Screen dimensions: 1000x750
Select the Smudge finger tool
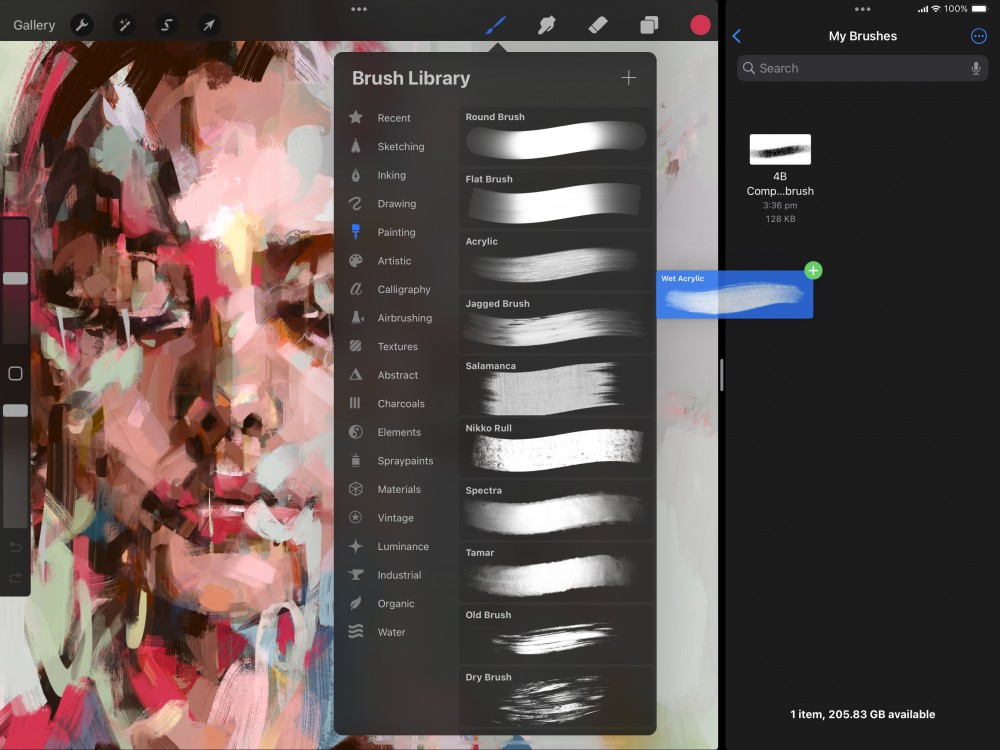pyautogui.click(x=546, y=25)
